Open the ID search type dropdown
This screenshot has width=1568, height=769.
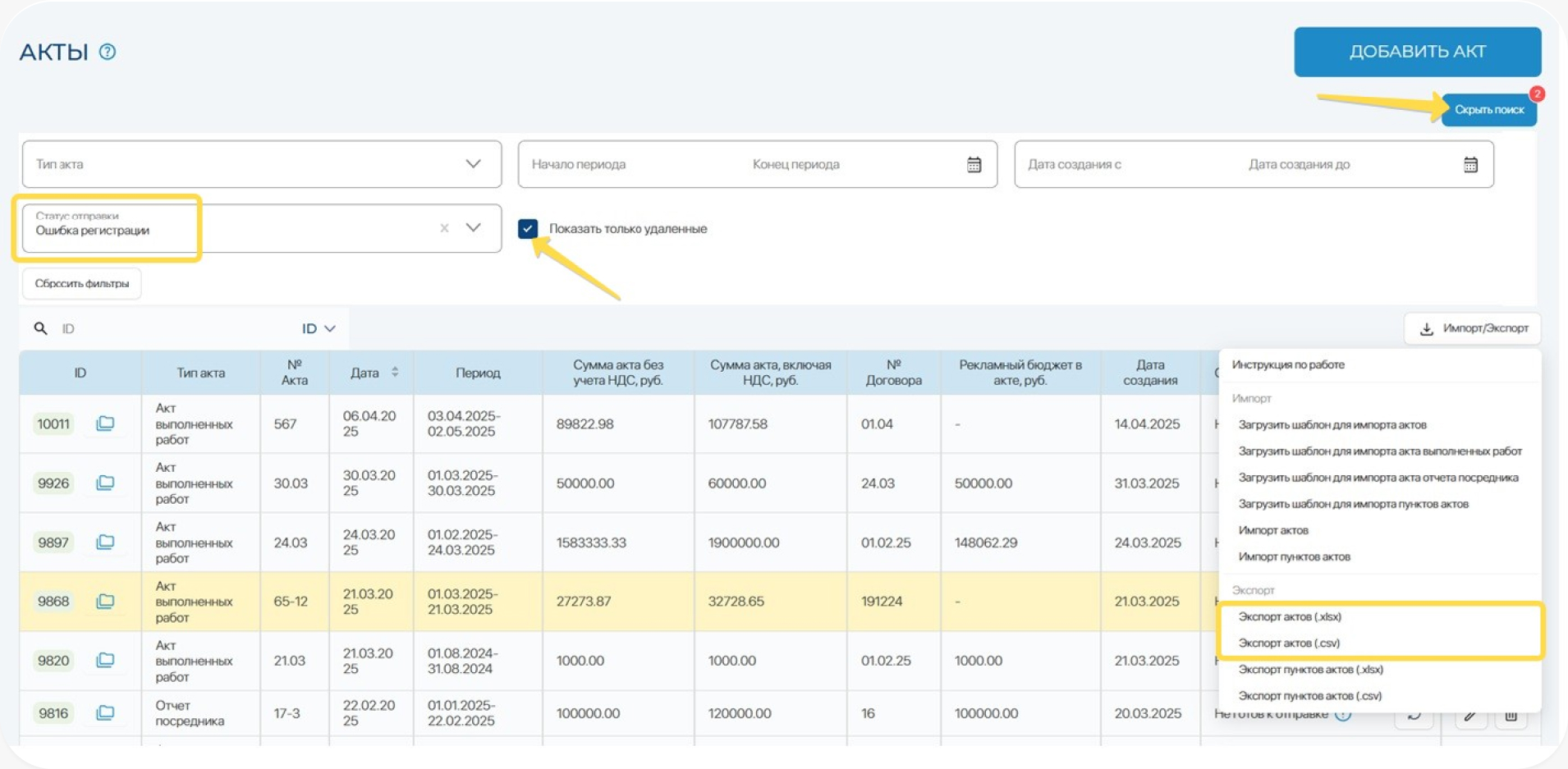coord(319,329)
